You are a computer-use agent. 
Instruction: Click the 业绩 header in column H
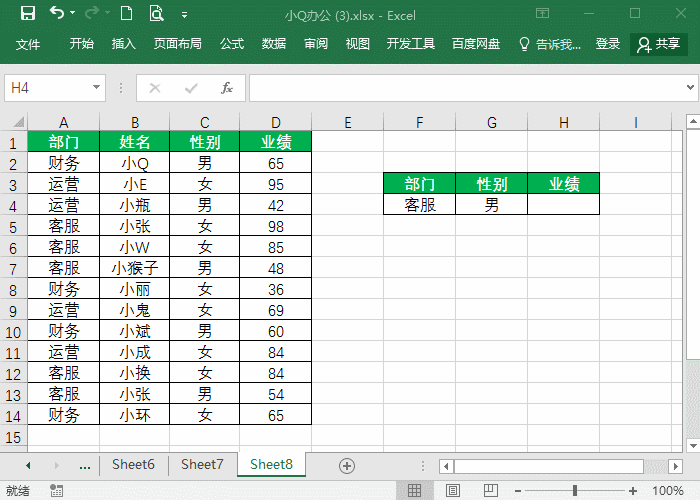click(563, 183)
